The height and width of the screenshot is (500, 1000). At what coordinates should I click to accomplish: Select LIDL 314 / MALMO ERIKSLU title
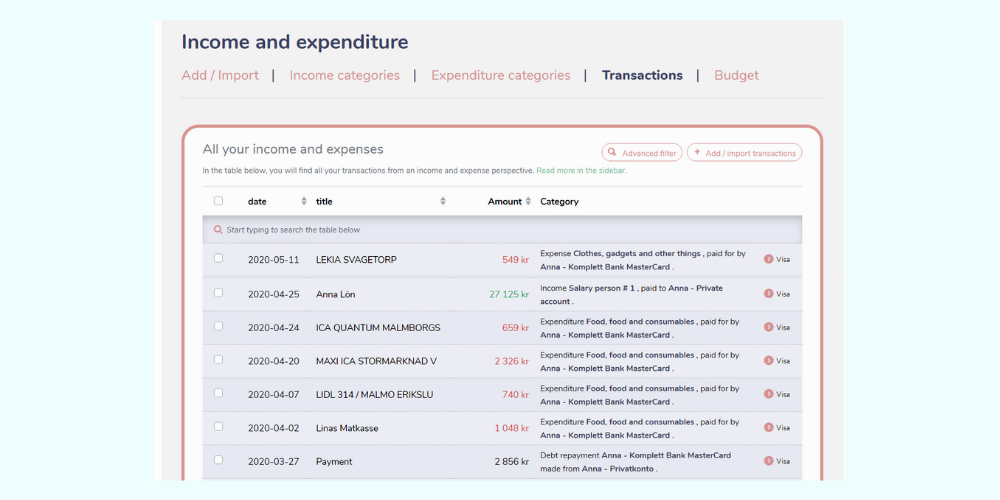[374, 395]
